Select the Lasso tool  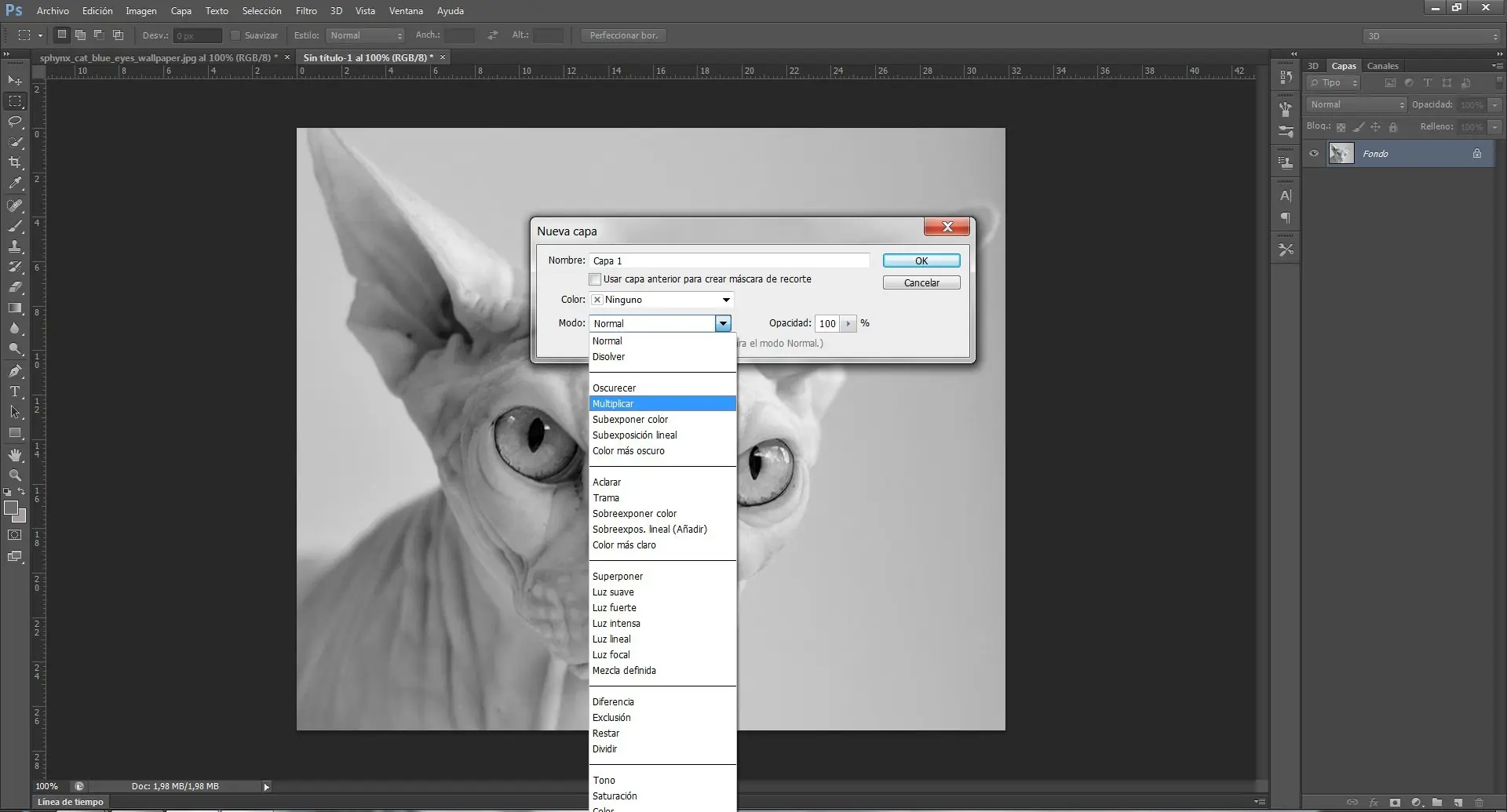15,122
